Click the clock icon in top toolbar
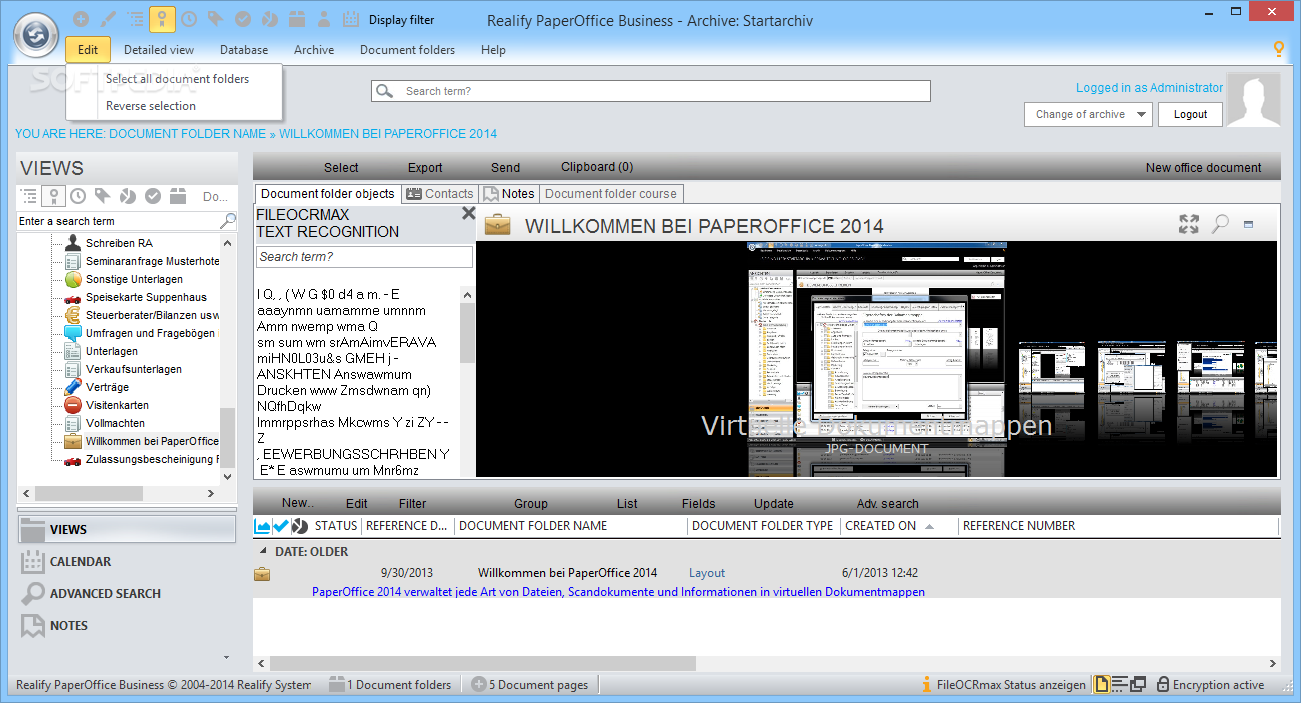This screenshot has height=703, width=1301. [x=189, y=19]
